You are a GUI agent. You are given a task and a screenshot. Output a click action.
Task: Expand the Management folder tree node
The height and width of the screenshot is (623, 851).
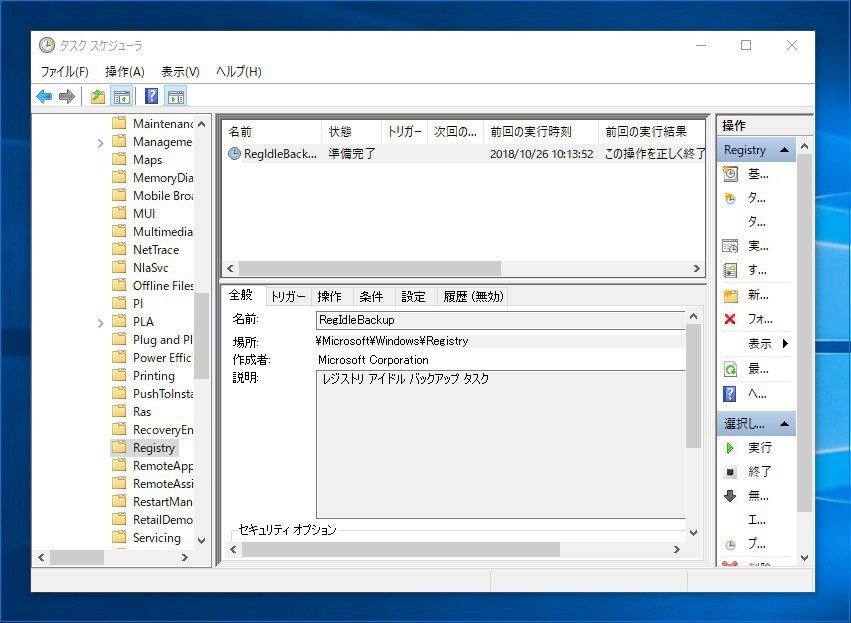coord(101,142)
